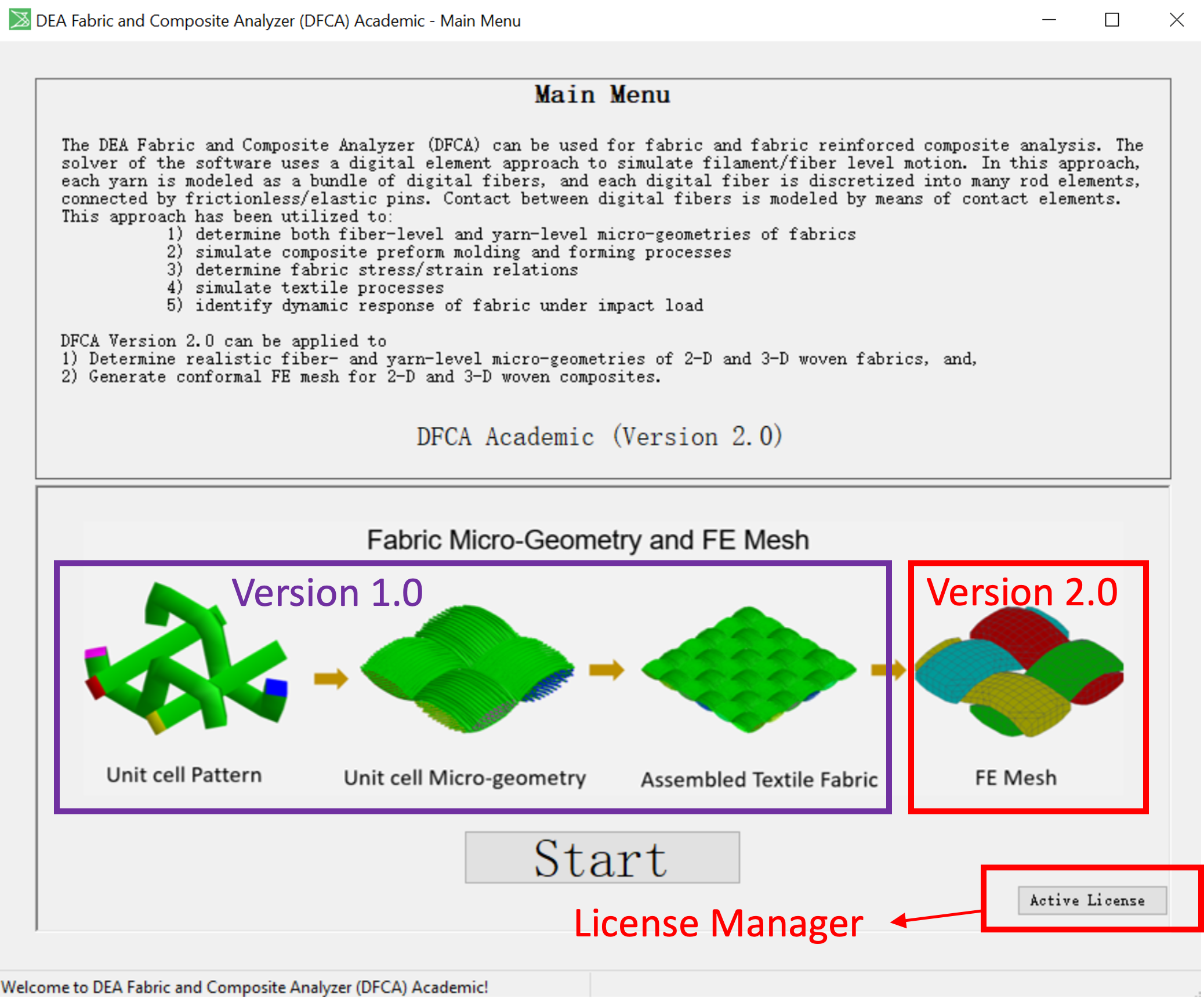
Task: Click the Unit cell Pattern label
Action: click(x=184, y=775)
